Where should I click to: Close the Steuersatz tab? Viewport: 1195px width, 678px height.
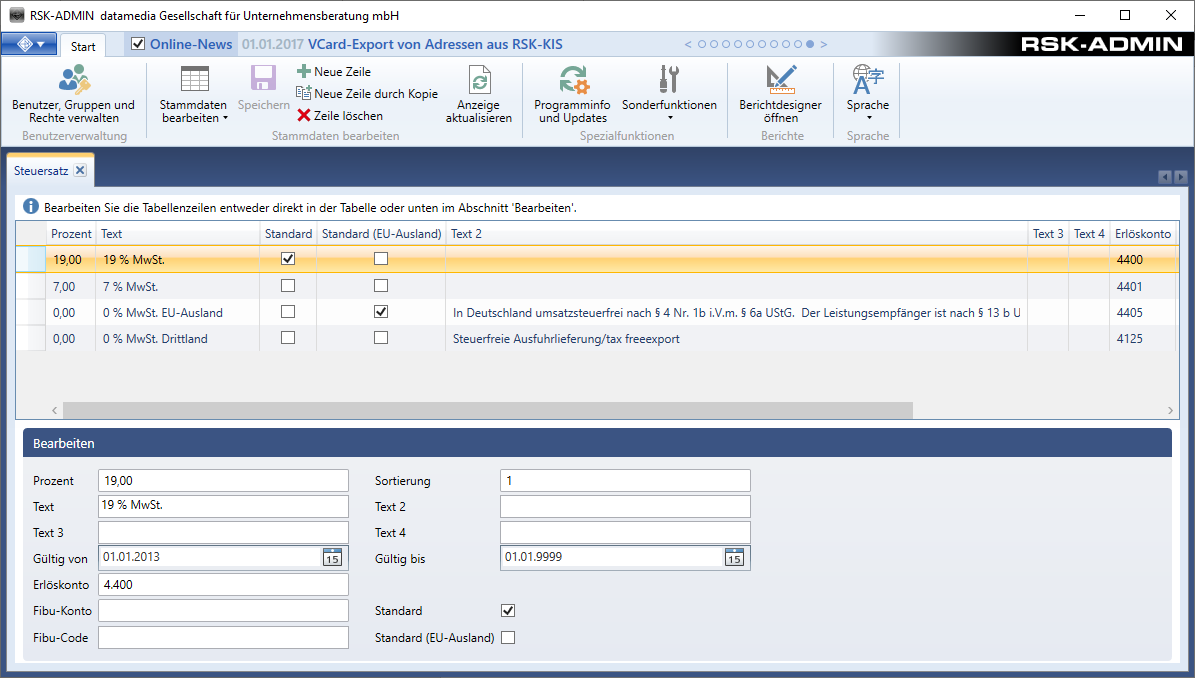[x=80, y=170]
